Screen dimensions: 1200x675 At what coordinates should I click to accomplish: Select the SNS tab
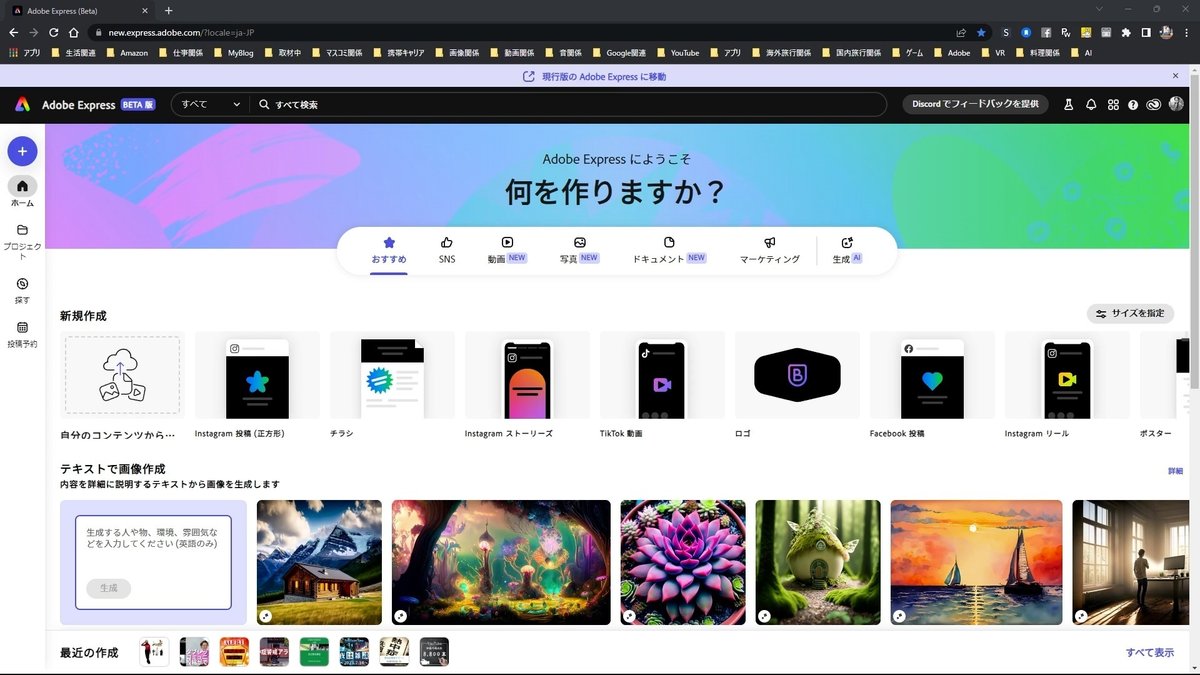tap(447, 250)
